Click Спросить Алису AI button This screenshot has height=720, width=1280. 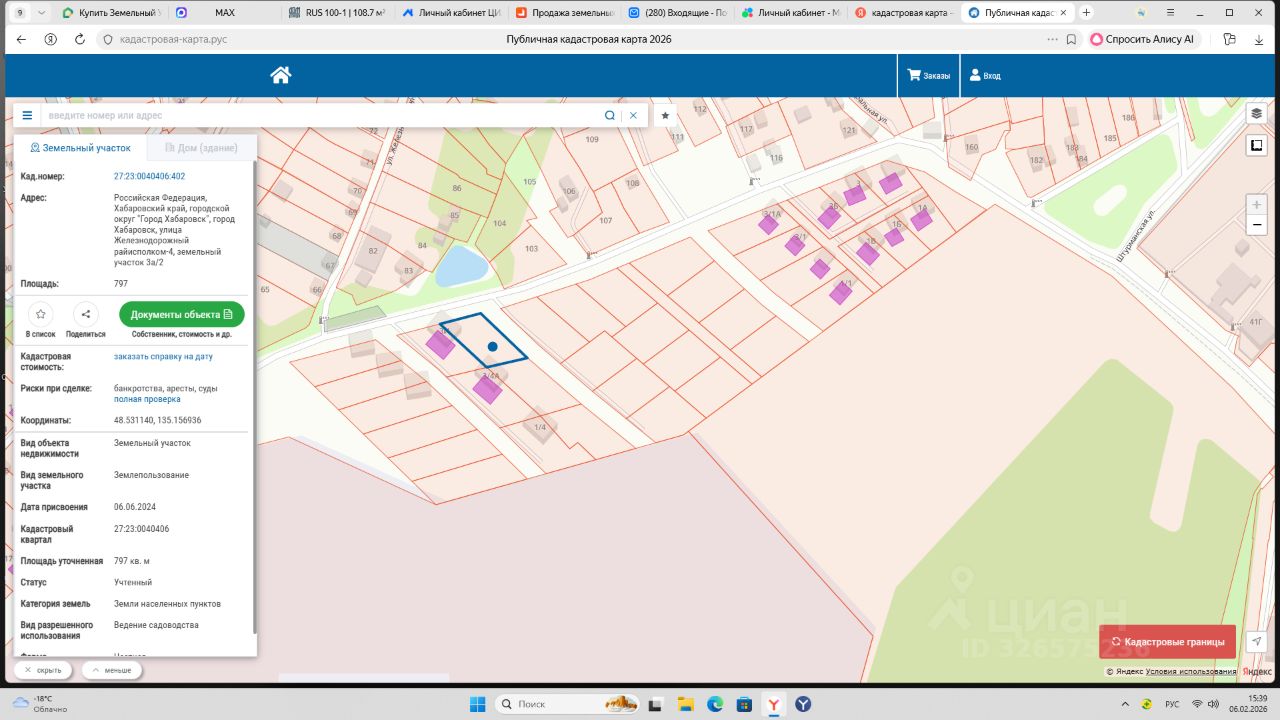click(x=1142, y=39)
